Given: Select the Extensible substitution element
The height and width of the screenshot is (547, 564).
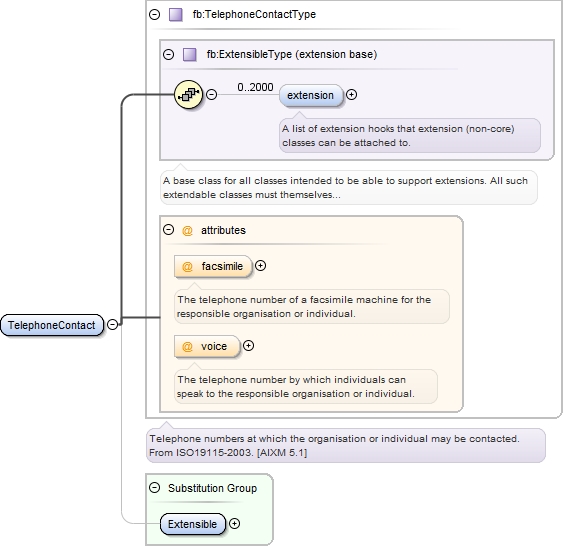Looking at the screenshot, I should pos(193,524).
